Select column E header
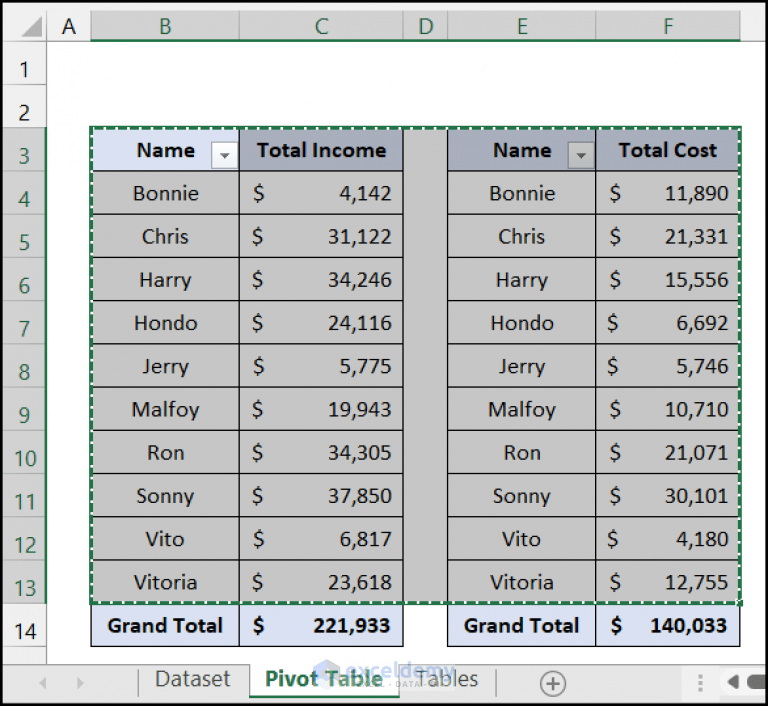The width and height of the screenshot is (768, 706). 522,26
